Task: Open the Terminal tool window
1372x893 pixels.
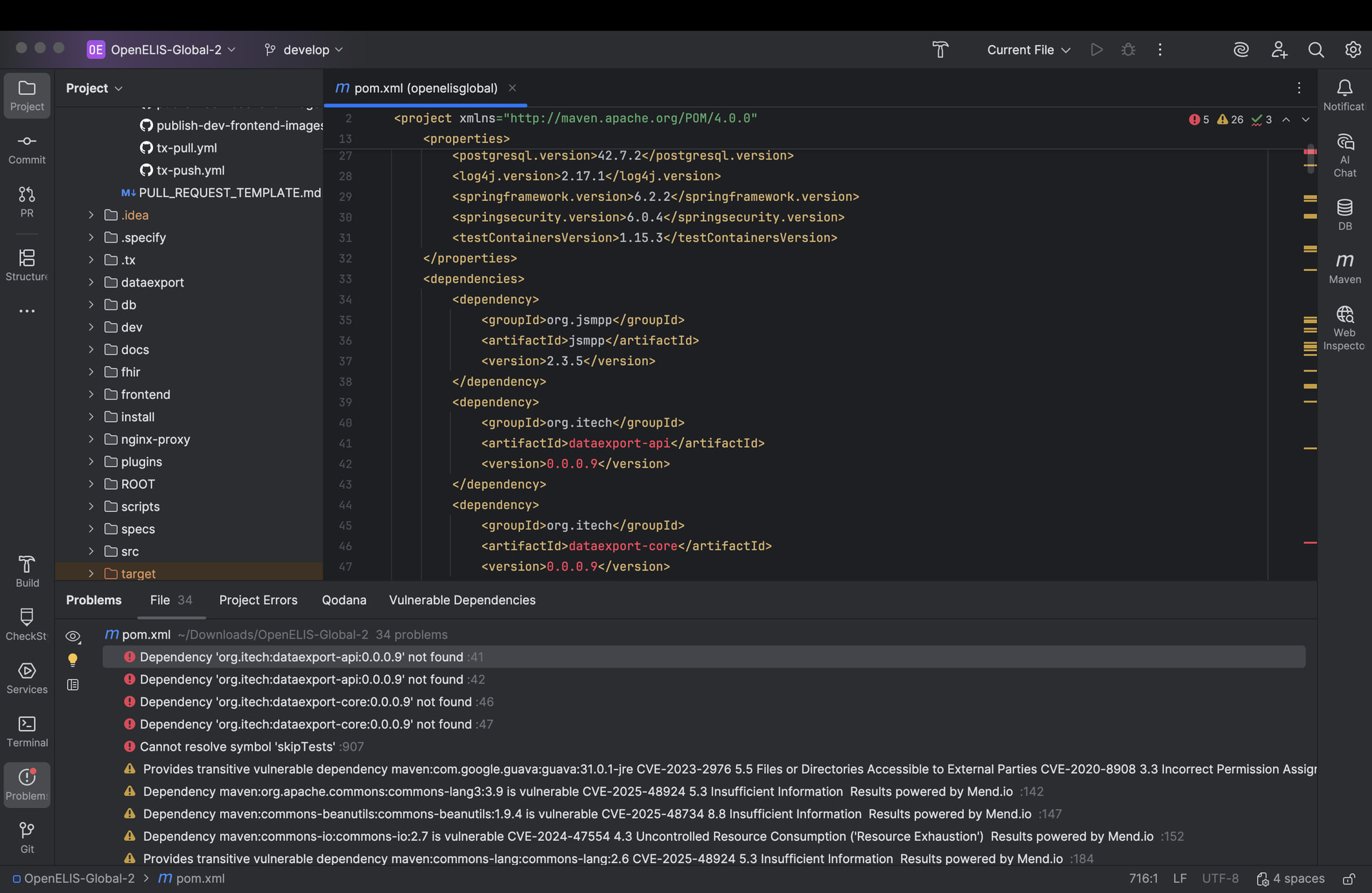Action: (x=26, y=731)
